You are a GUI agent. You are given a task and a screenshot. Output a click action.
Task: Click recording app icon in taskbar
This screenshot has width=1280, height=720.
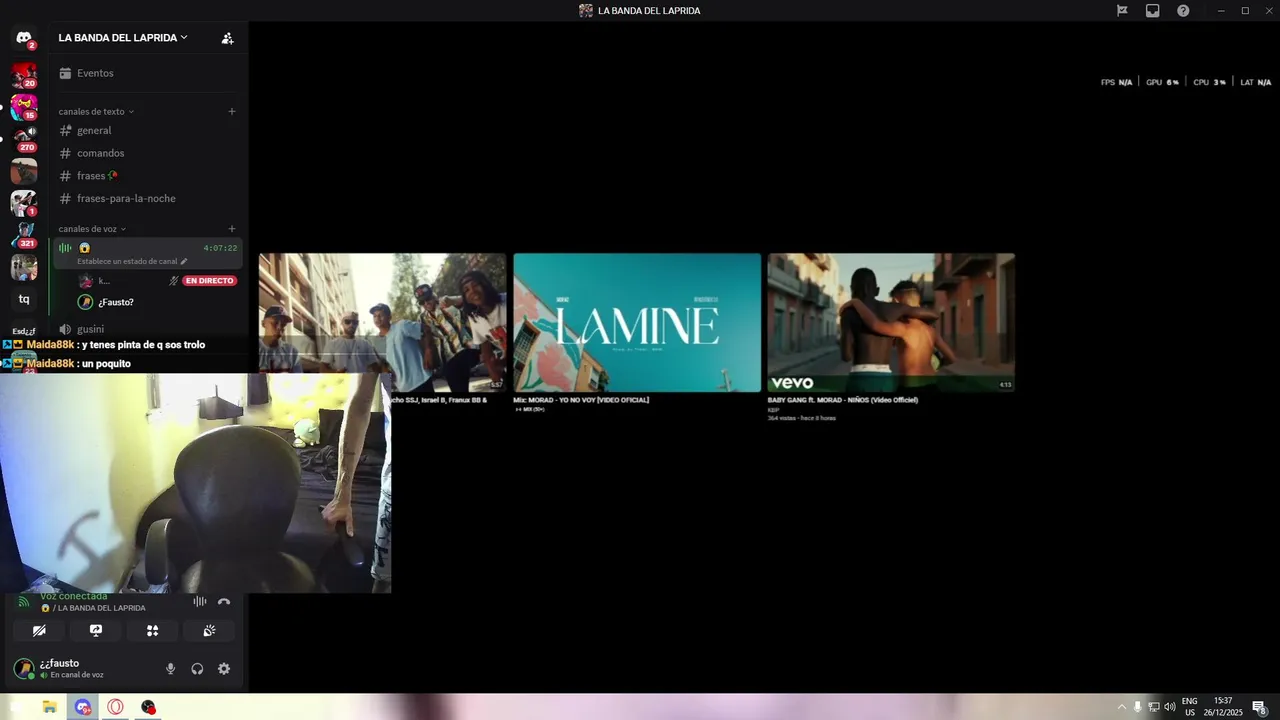pos(148,707)
